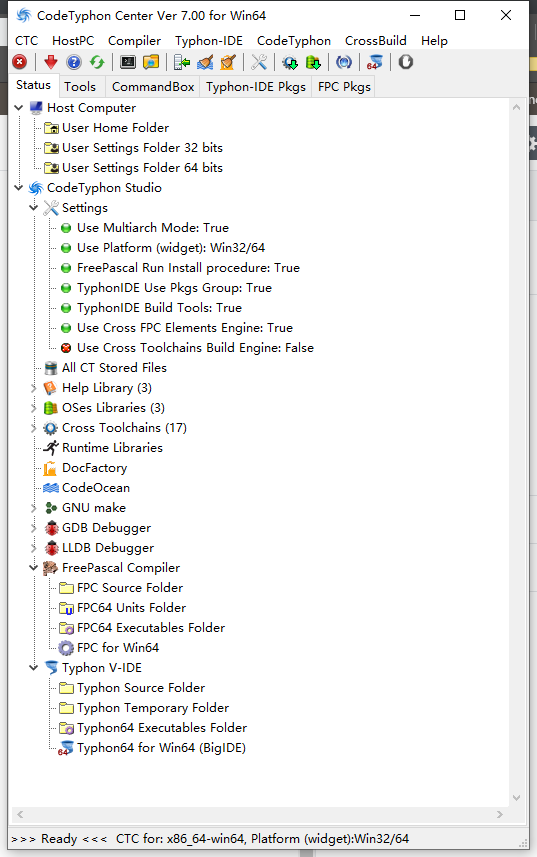Select Use Cross Toolchains Build Engine: False

(195, 348)
